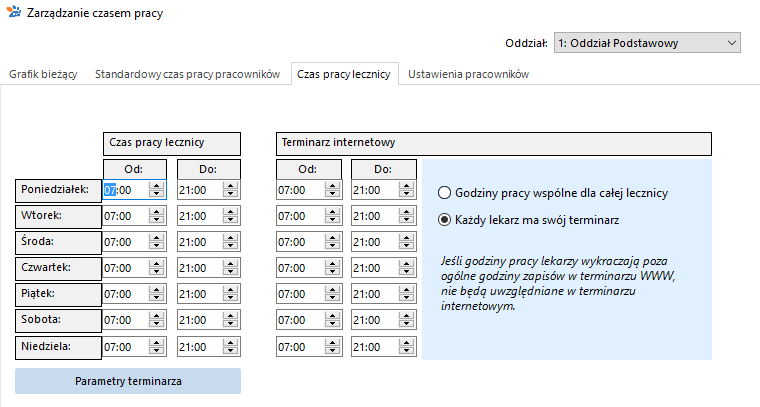Viewport: 760px width, 407px height.
Task: Open Standardowy czas pracy pracowników tab
Action: point(188,74)
